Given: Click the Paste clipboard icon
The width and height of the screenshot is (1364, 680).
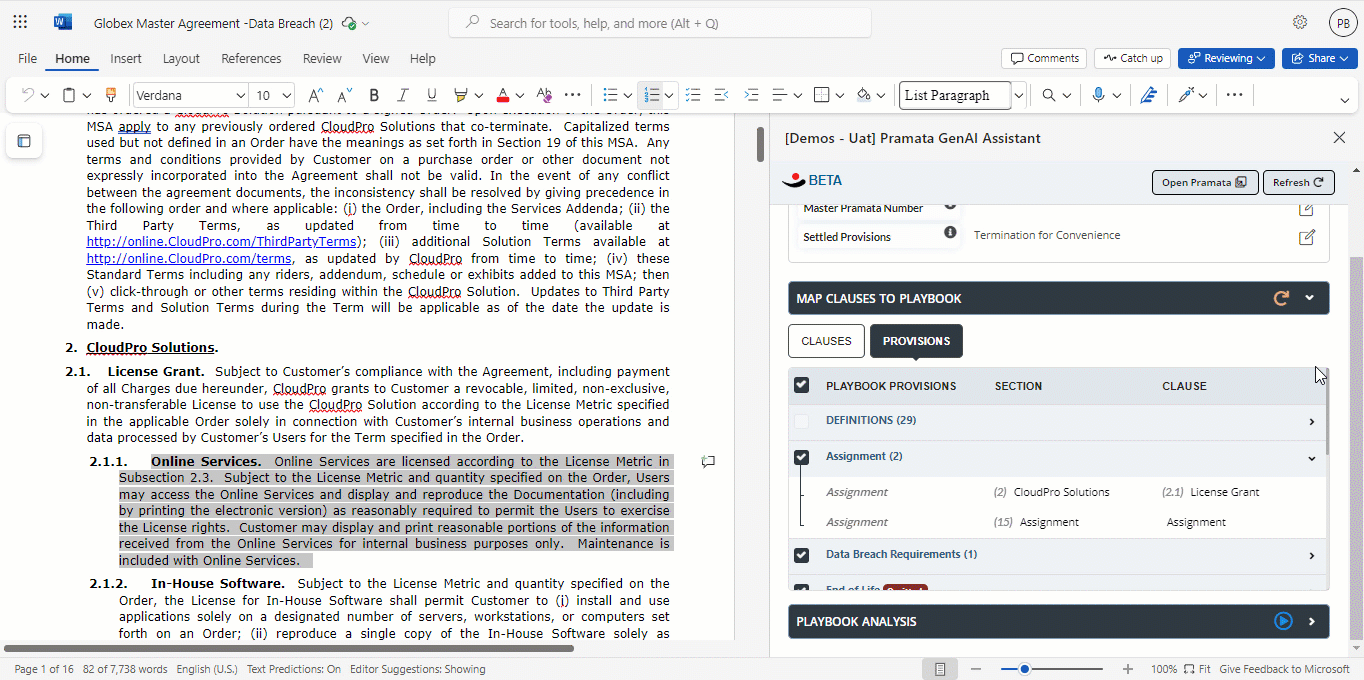Looking at the screenshot, I should 69,95.
